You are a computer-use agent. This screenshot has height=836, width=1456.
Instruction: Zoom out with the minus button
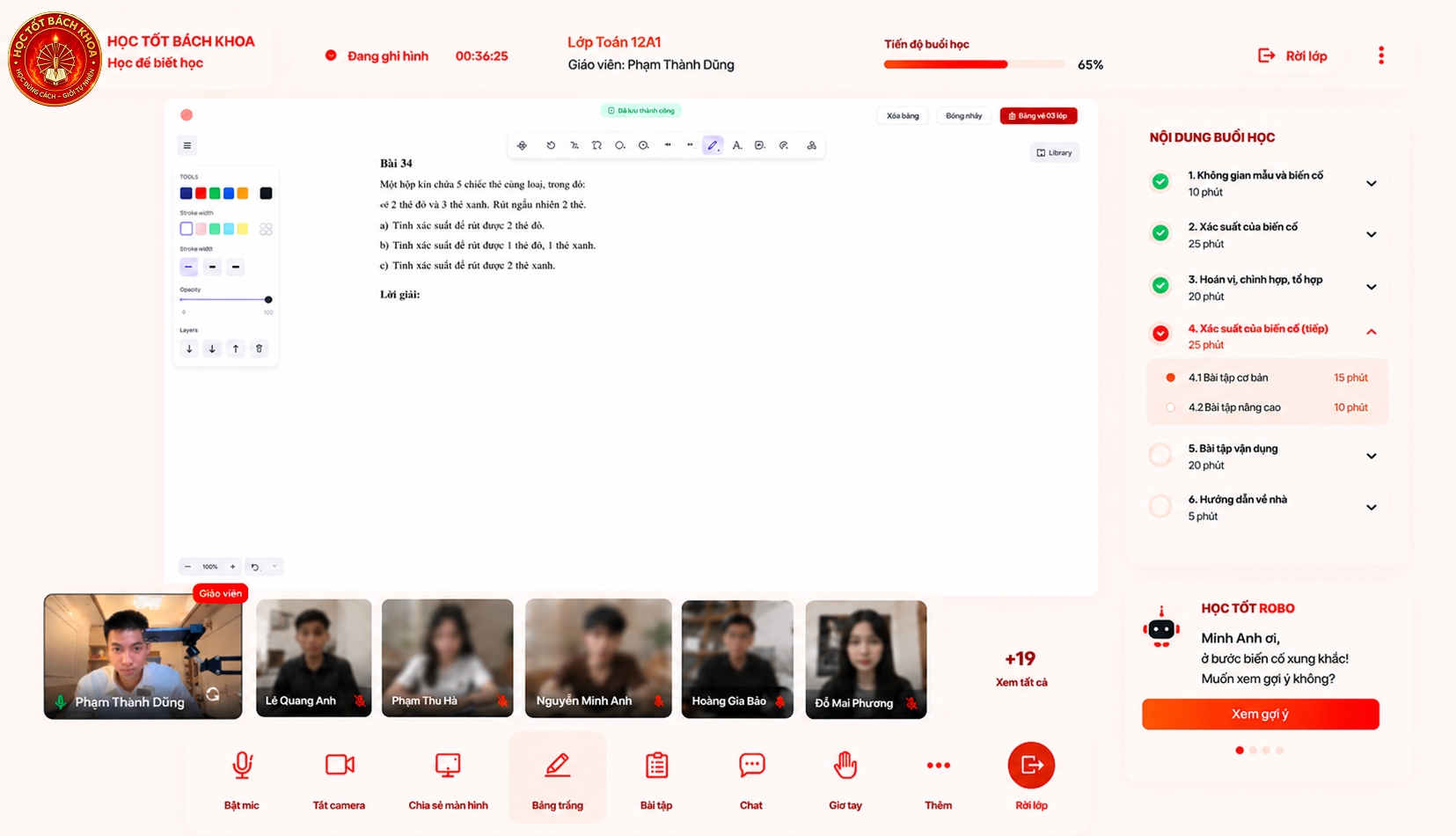(x=187, y=567)
